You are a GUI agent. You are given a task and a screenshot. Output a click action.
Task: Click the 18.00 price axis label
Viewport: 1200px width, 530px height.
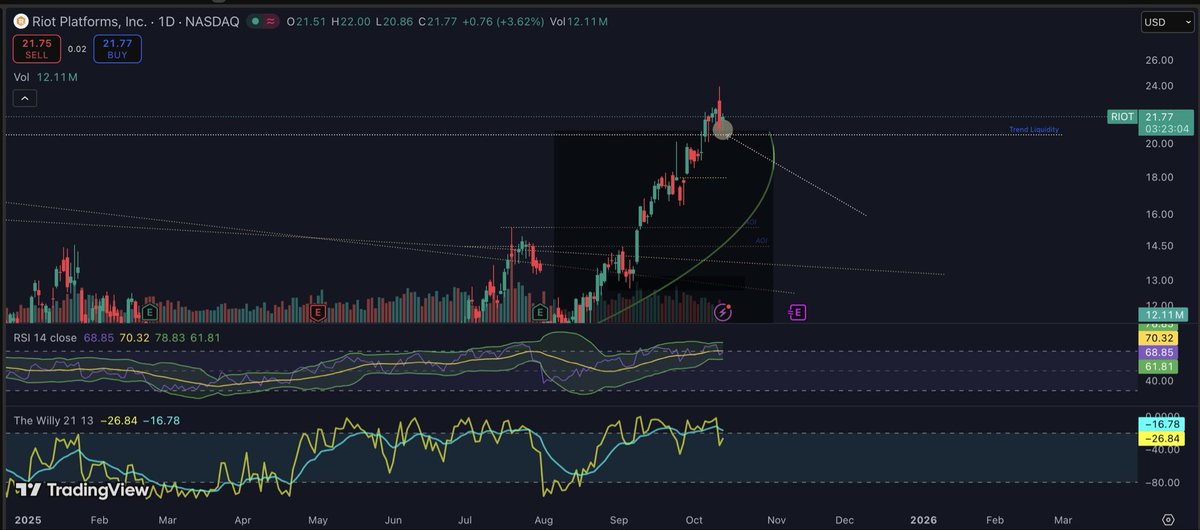click(x=1159, y=178)
